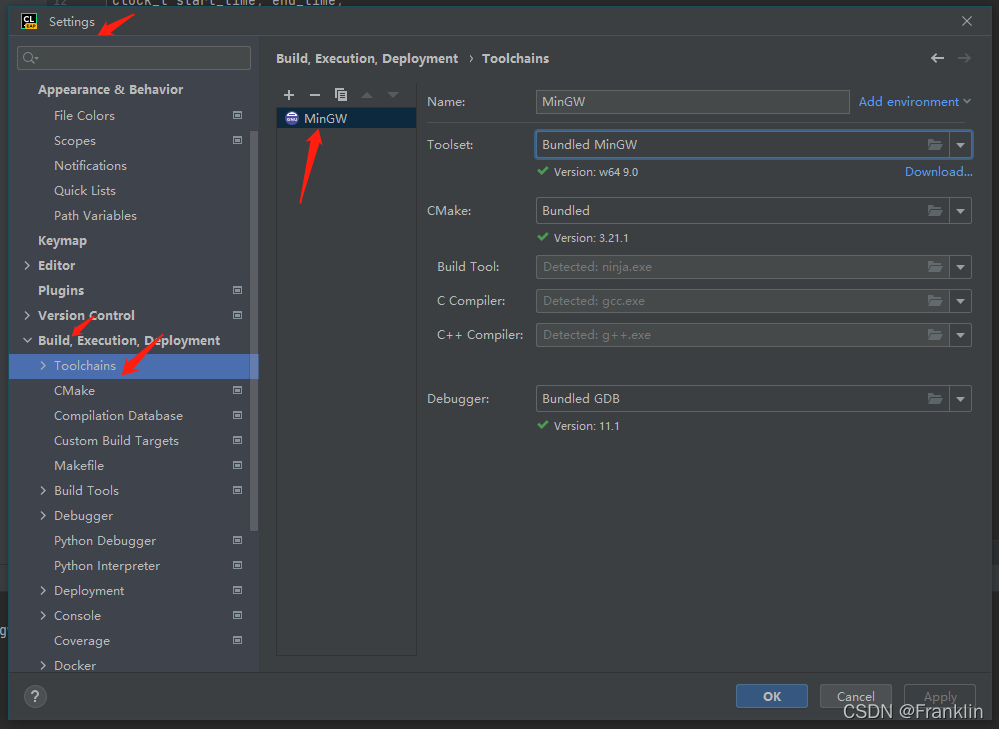Browse folder for CMake path
The width and height of the screenshot is (999, 729).
(x=935, y=210)
